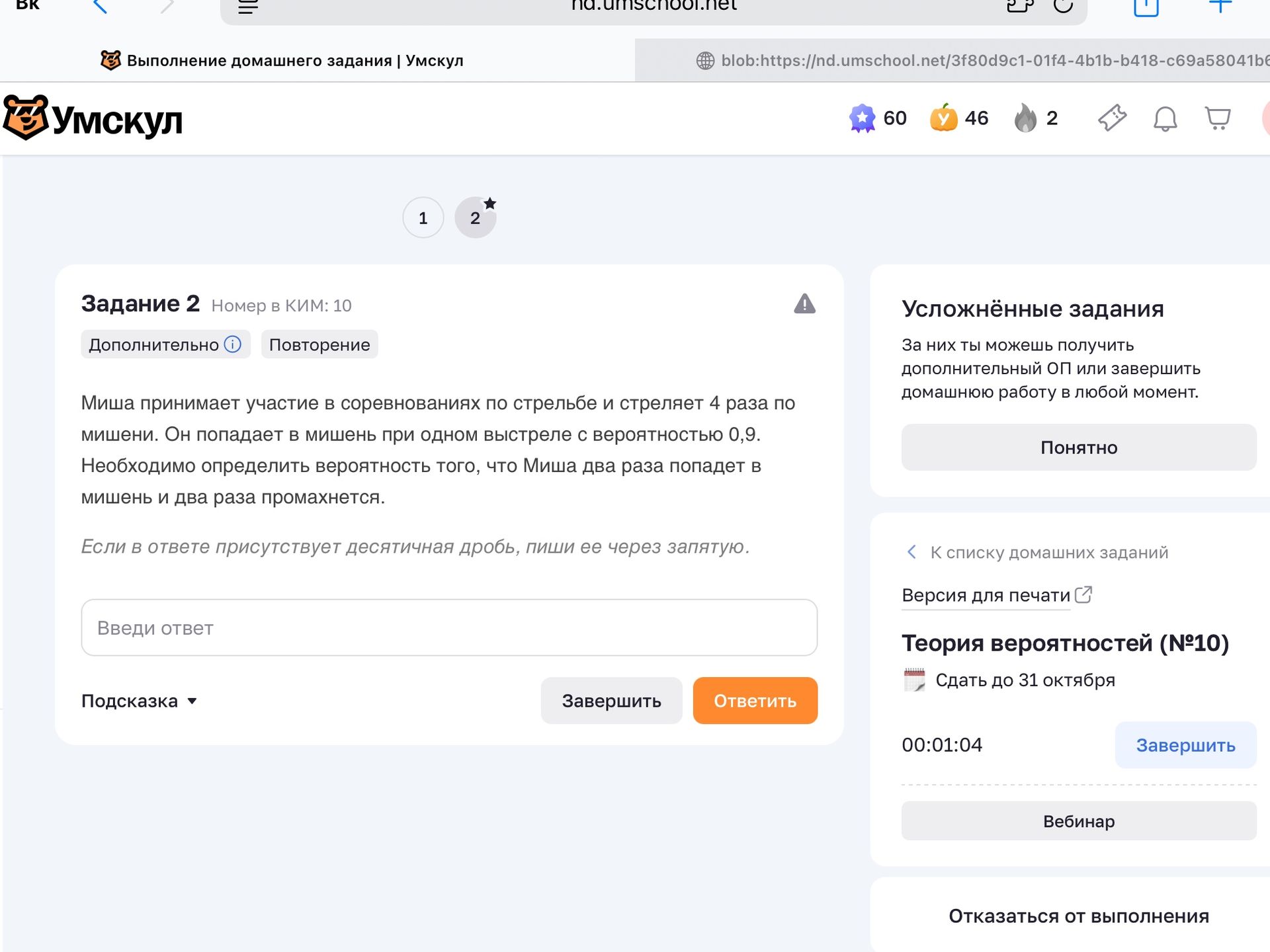Image resolution: width=1270 pixels, height=952 pixels.
Task: Click Теория вероятностей (№10) heading
Action: (1065, 643)
